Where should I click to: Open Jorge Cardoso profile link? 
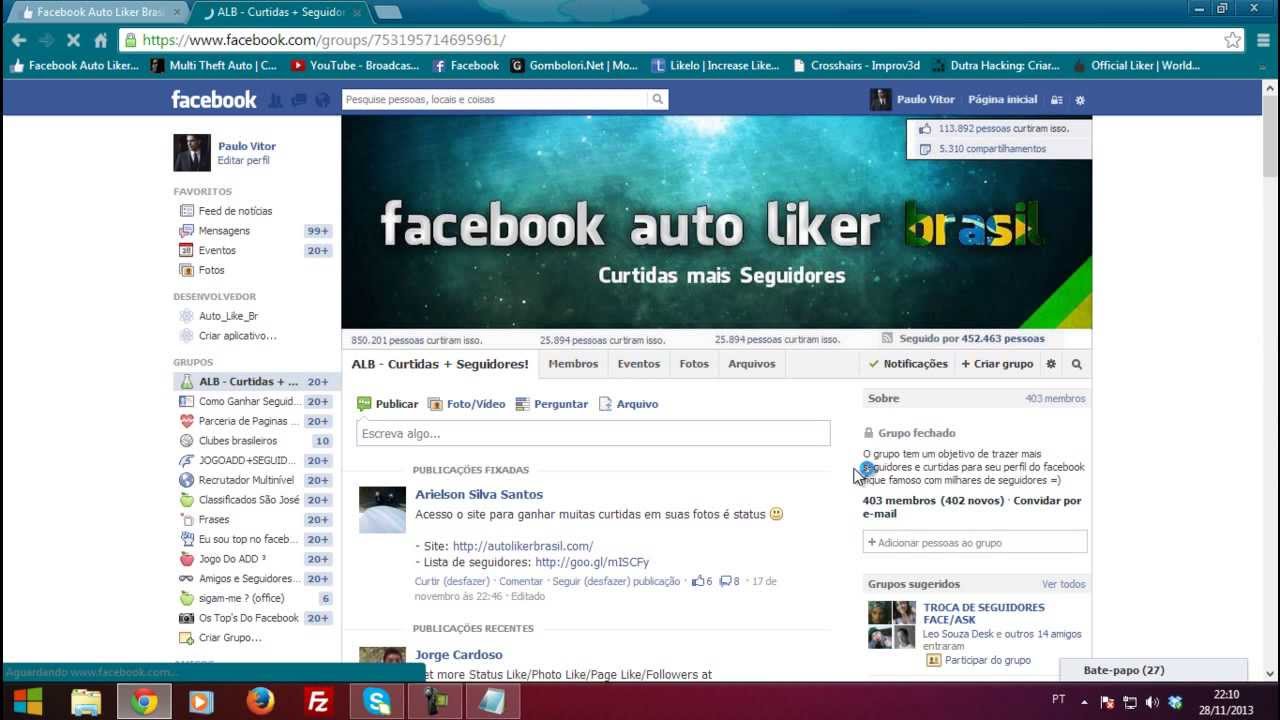pyautogui.click(x=459, y=655)
